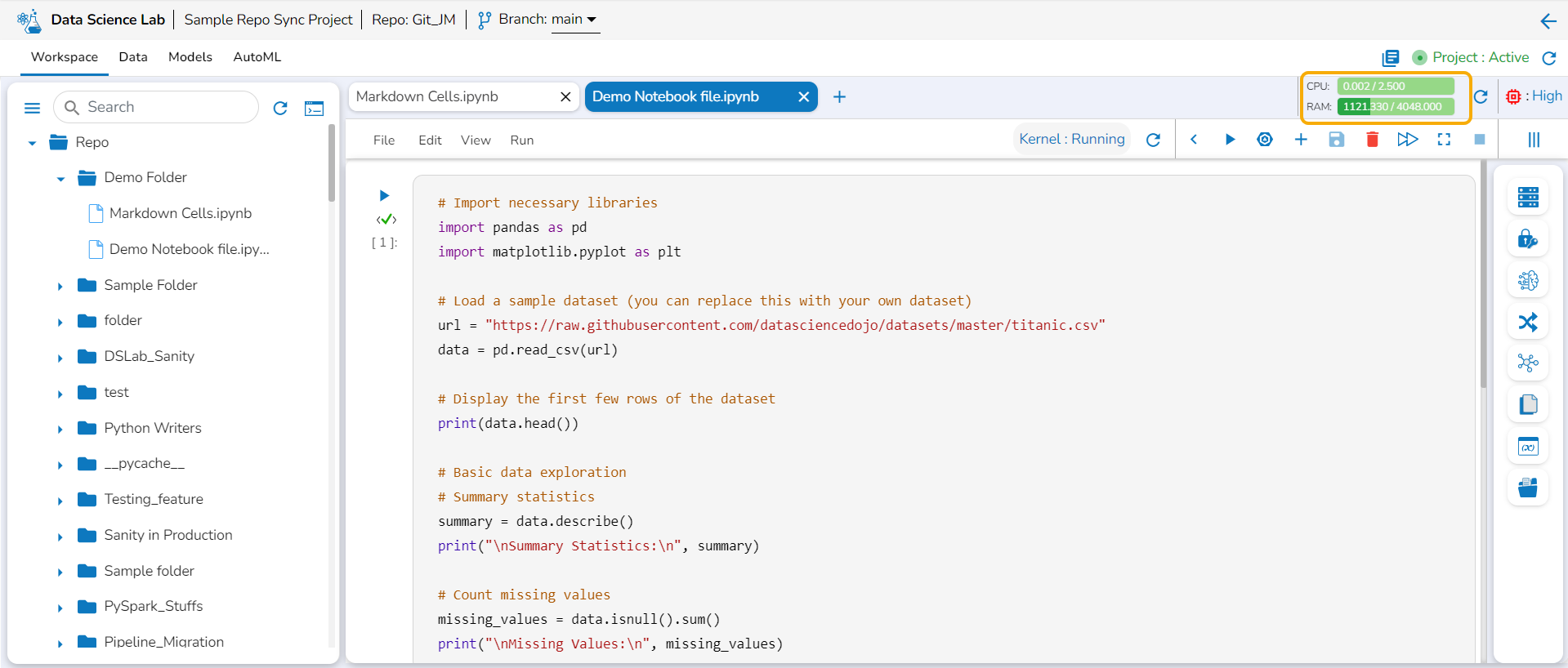Click the shuffle arrows icon in right sidebar
1568x668 pixels.
click(x=1527, y=322)
